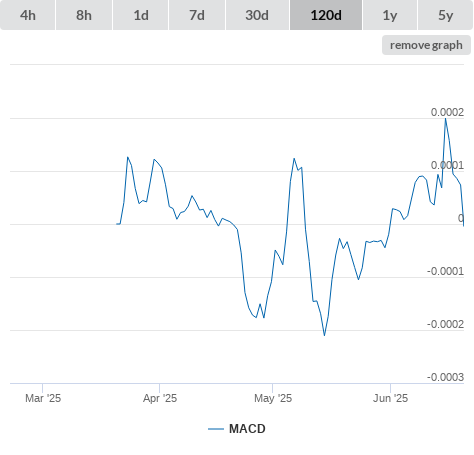Click the -0.0002 y-axis value
The width and height of the screenshot is (474, 455).
[445, 324]
